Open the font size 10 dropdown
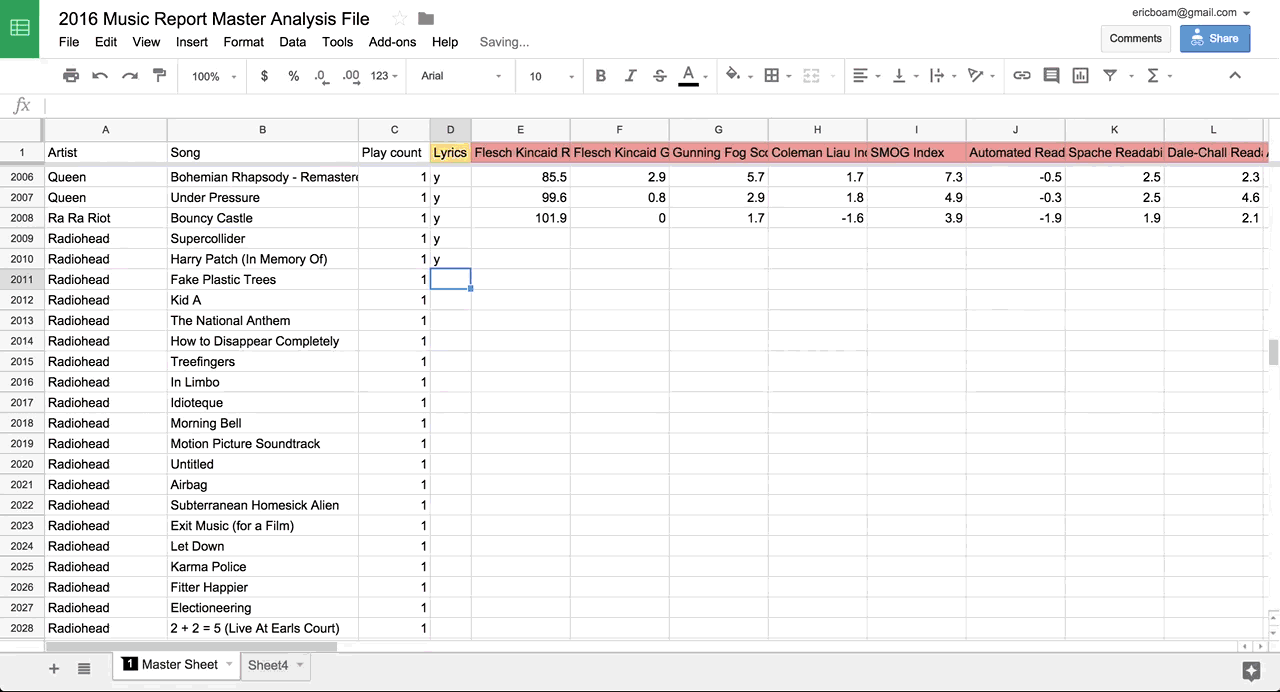 [552, 76]
